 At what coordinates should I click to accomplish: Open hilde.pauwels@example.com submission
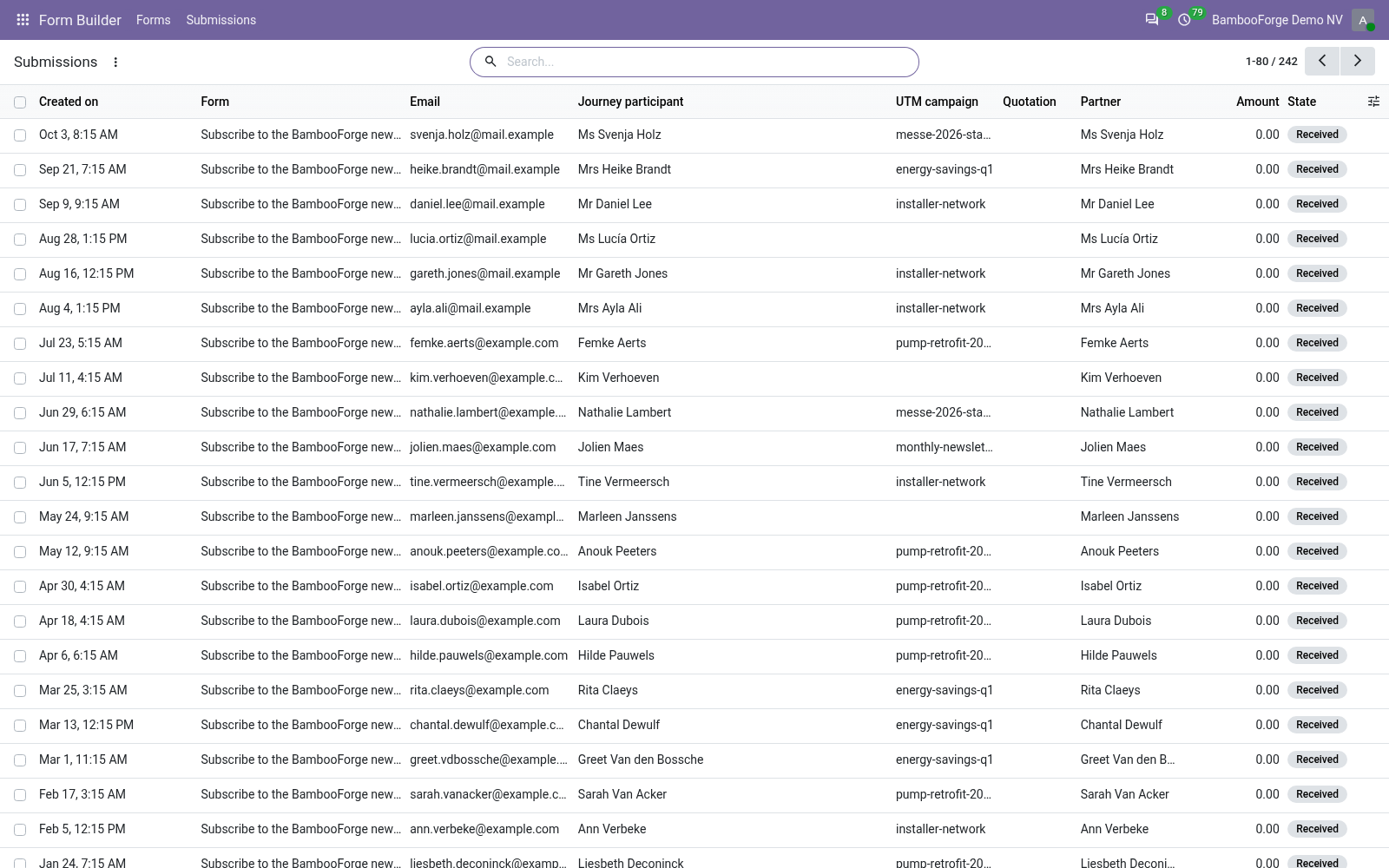[489, 655]
